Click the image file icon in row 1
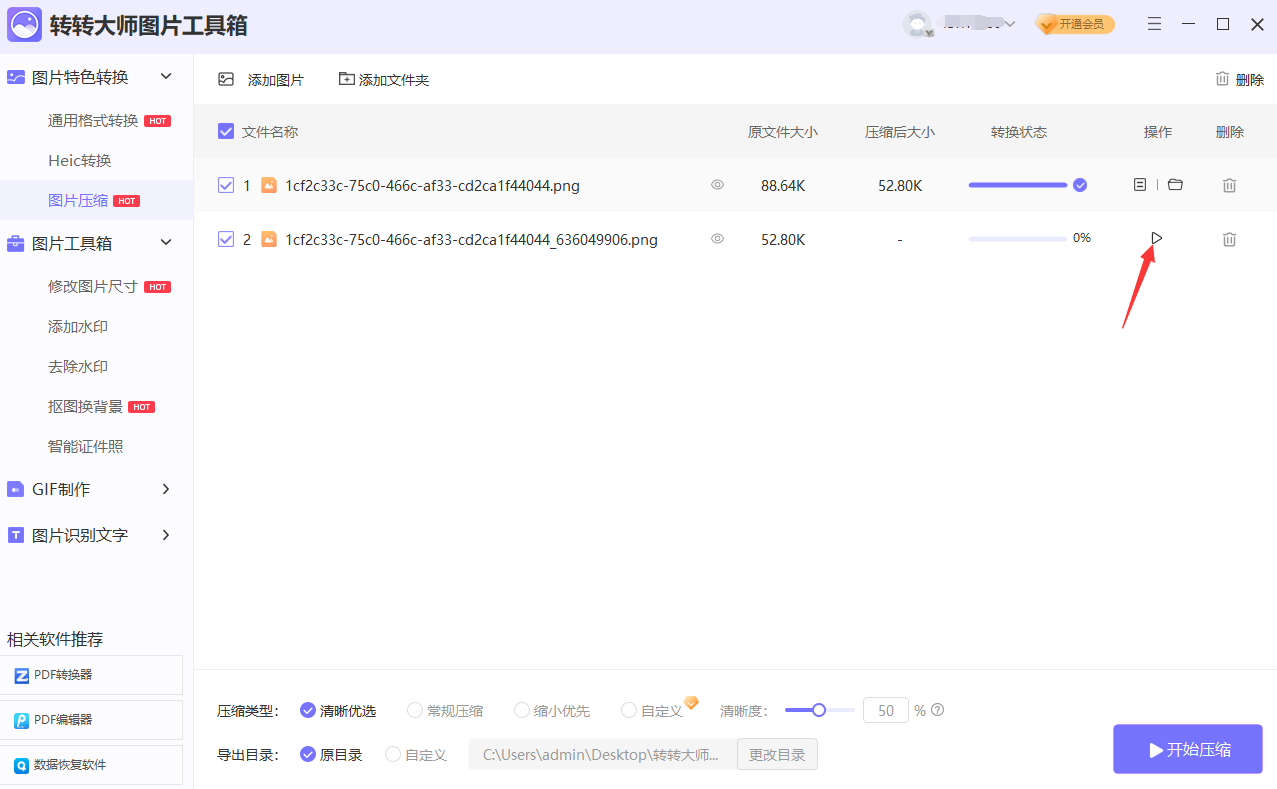This screenshot has height=789, width=1277. [269, 185]
